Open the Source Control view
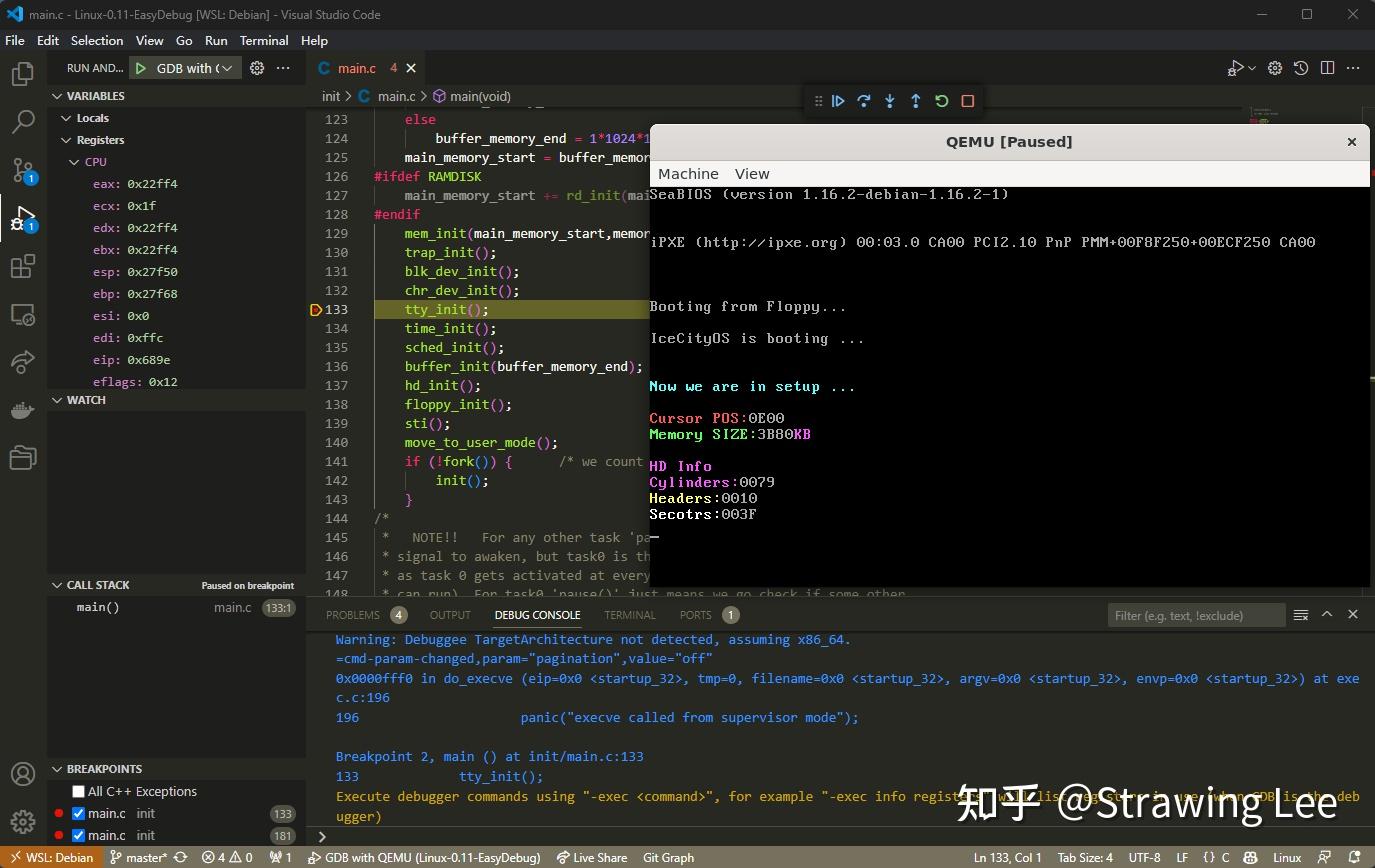The height and width of the screenshot is (868, 1375). point(22,170)
